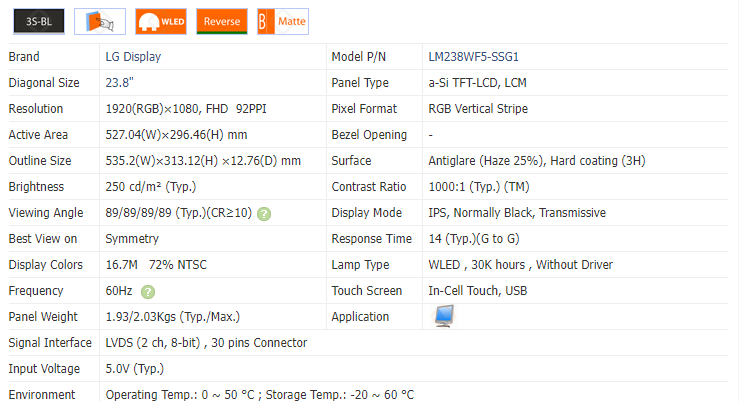Click the Reverse scan badge icon
743x402 pixels.
(x=222, y=21)
